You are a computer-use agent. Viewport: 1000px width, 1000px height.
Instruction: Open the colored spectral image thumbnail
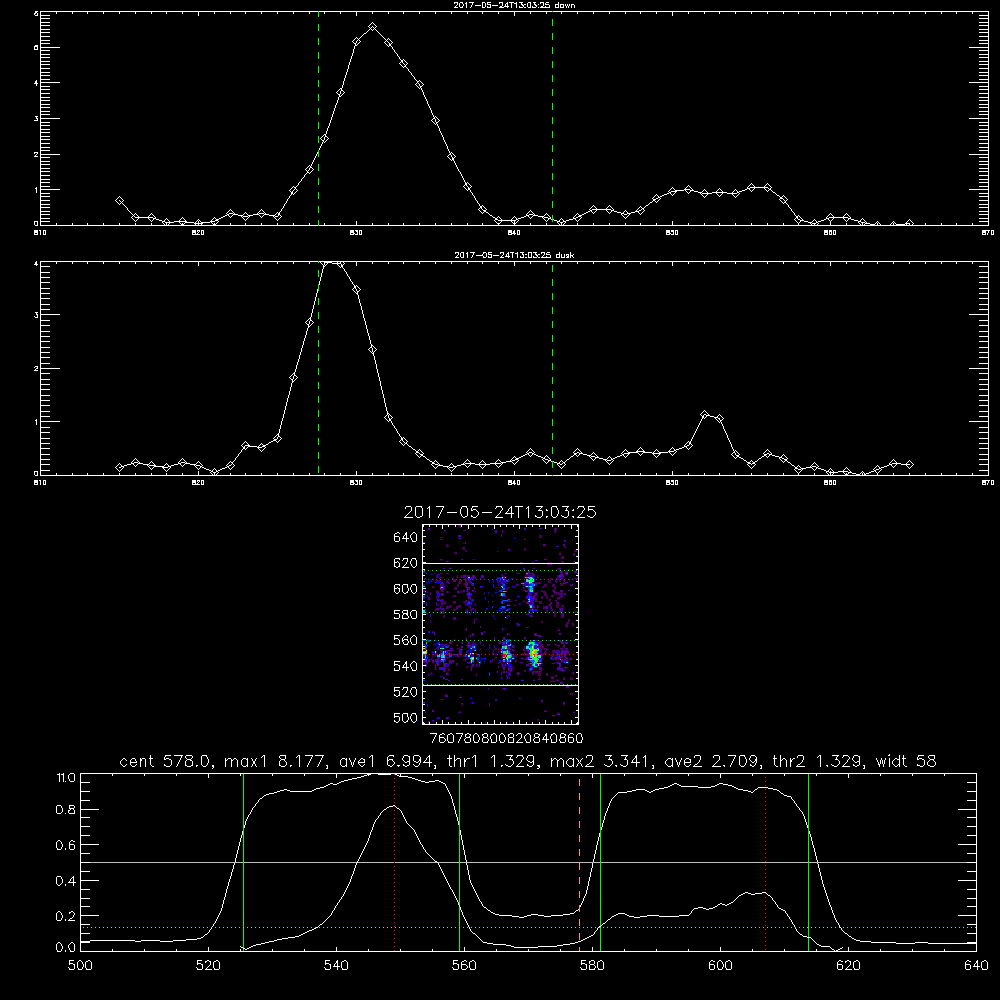click(x=501, y=624)
